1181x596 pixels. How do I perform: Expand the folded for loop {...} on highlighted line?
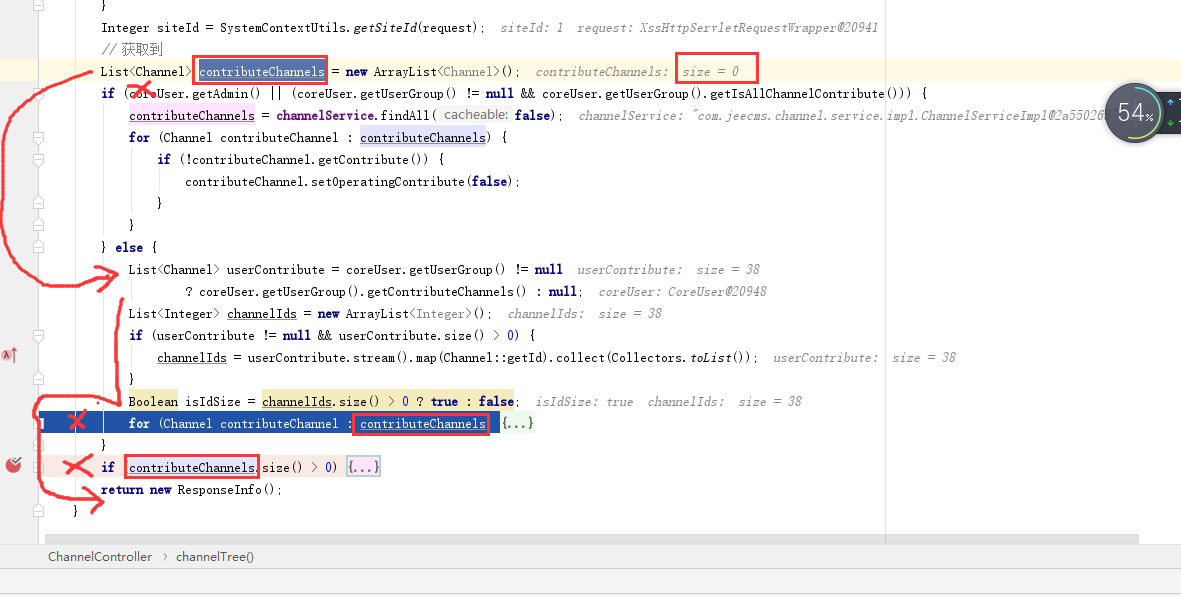517,423
